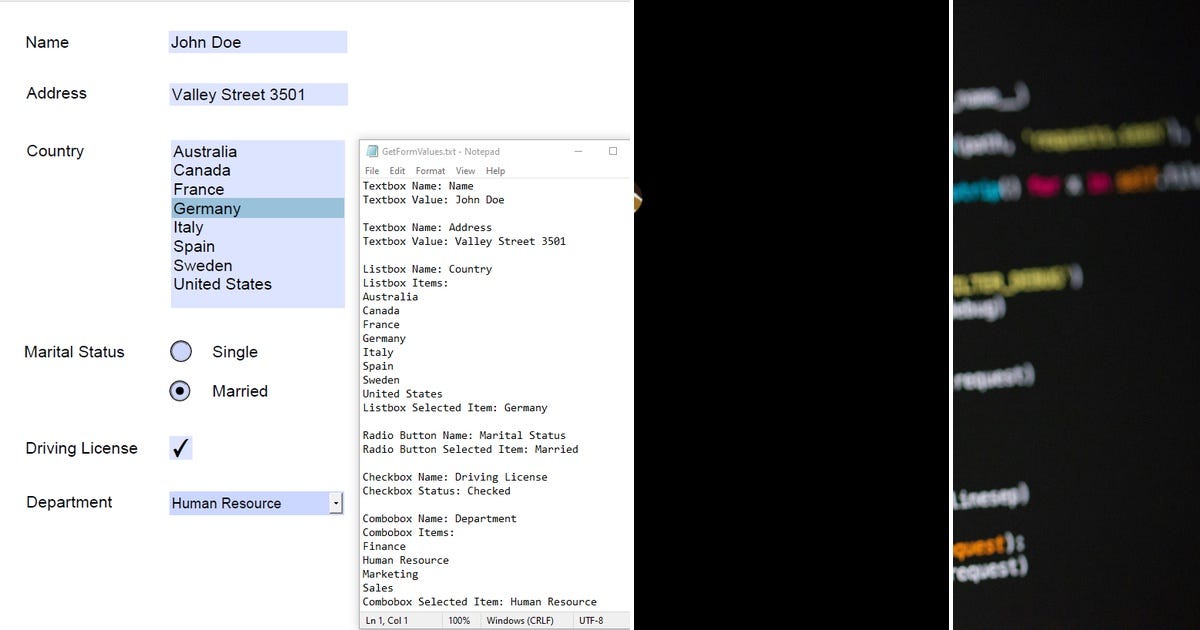Select Italy in the Country listbox
Screen dimensions: 1200x630
click(x=188, y=227)
